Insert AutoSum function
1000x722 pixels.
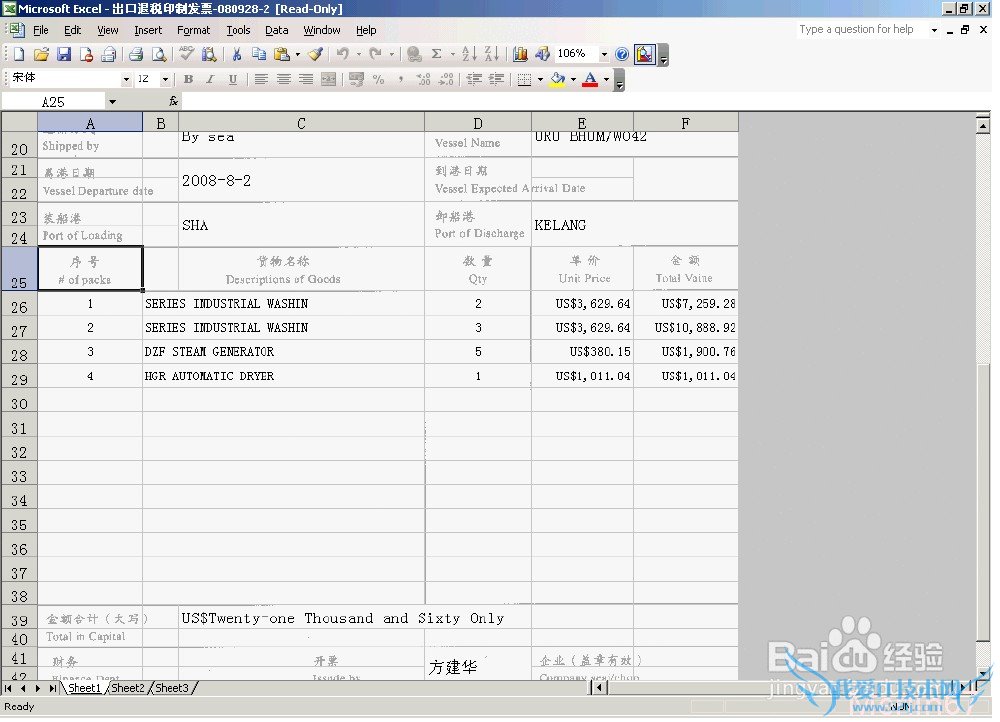click(437, 54)
